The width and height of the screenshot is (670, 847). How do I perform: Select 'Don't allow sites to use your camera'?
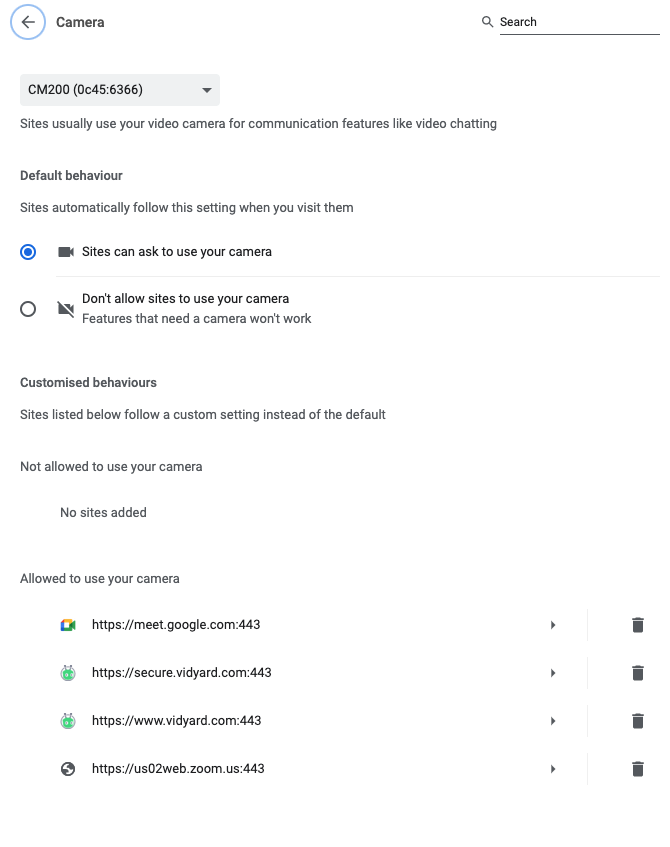tap(28, 309)
